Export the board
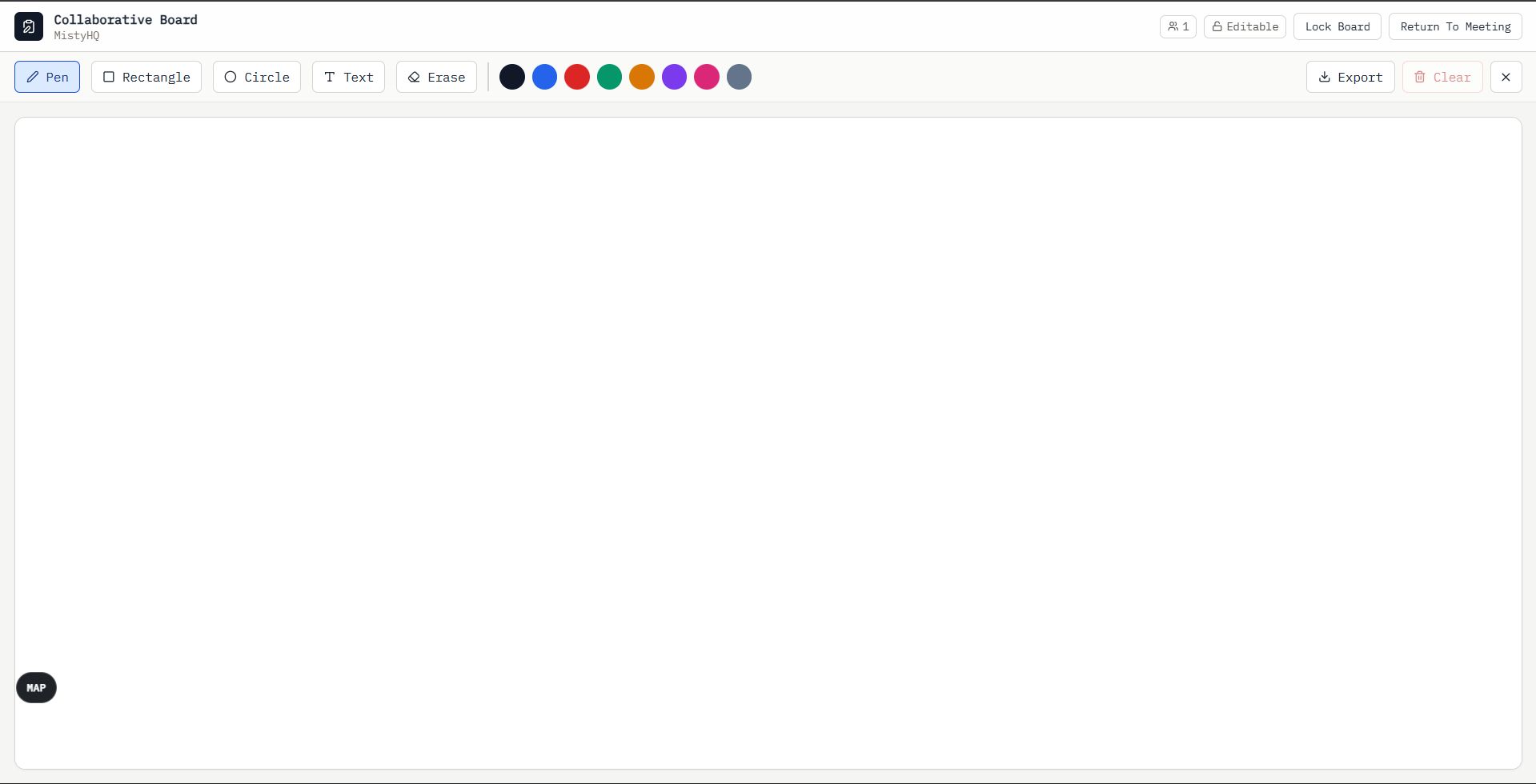Viewport: 1536px width, 784px height. point(1350,77)
